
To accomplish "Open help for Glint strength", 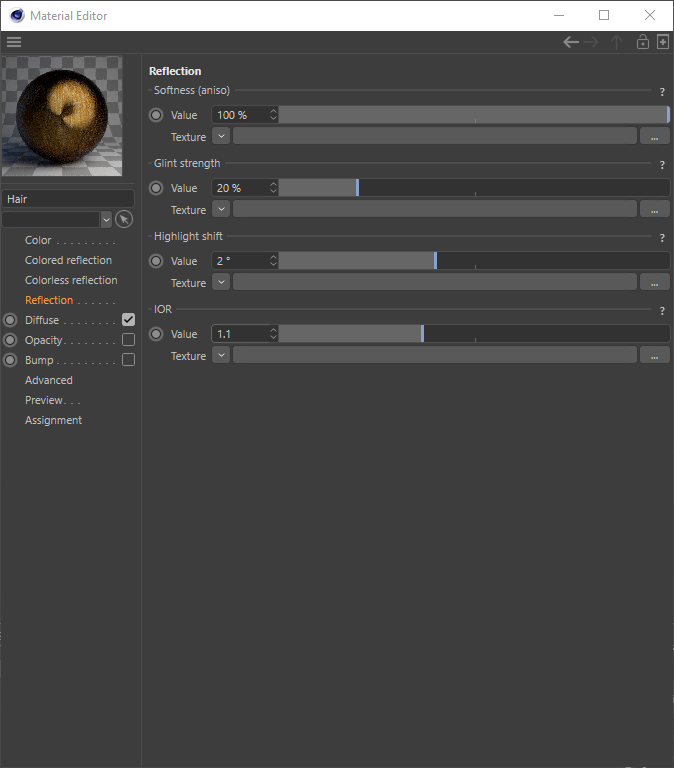I will click(x=662, y=165).
